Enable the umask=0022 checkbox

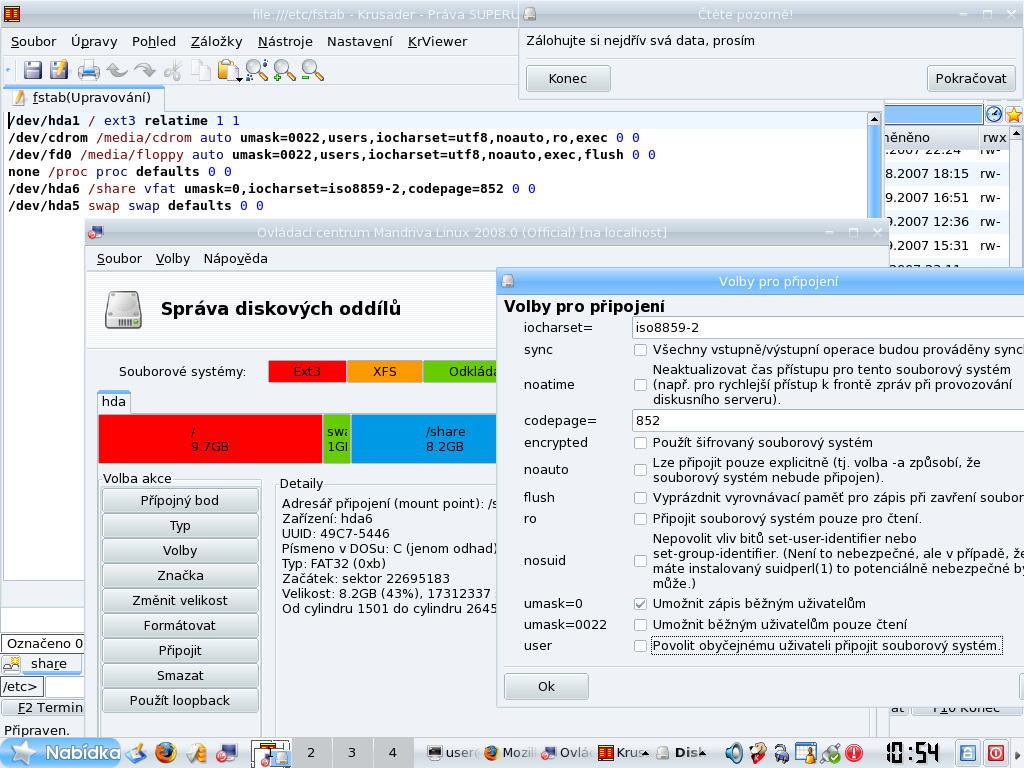640,625
